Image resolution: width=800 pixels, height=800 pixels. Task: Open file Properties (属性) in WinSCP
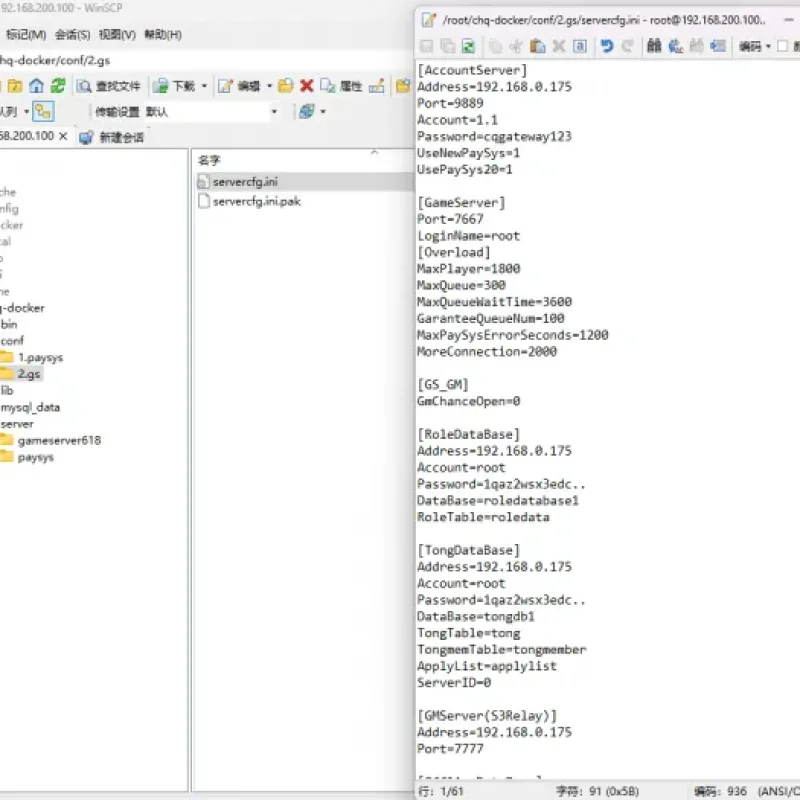click(x=342, y=86)
